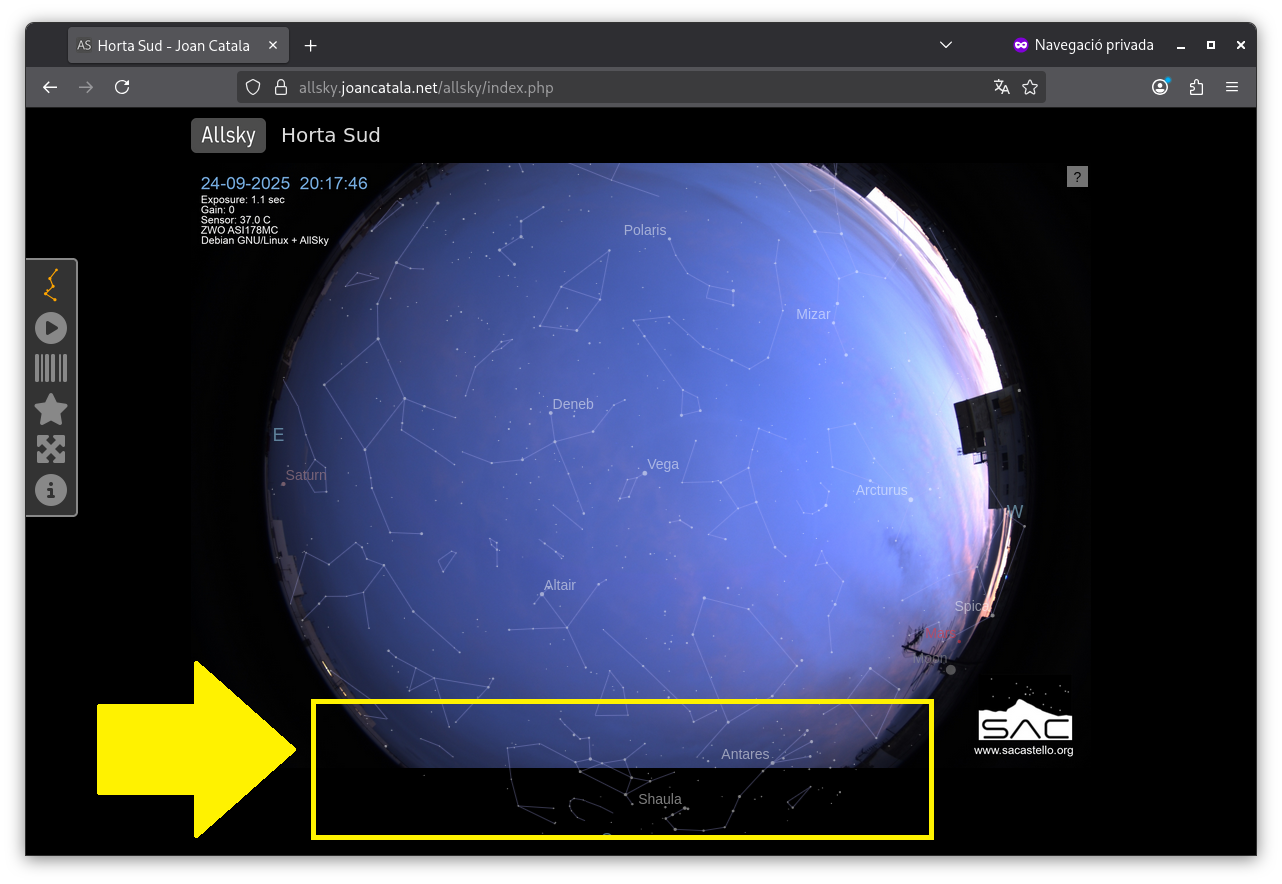Screen dimensions: 1282x884
Task: Open the translate page icon
Action: click(1001, 87)
